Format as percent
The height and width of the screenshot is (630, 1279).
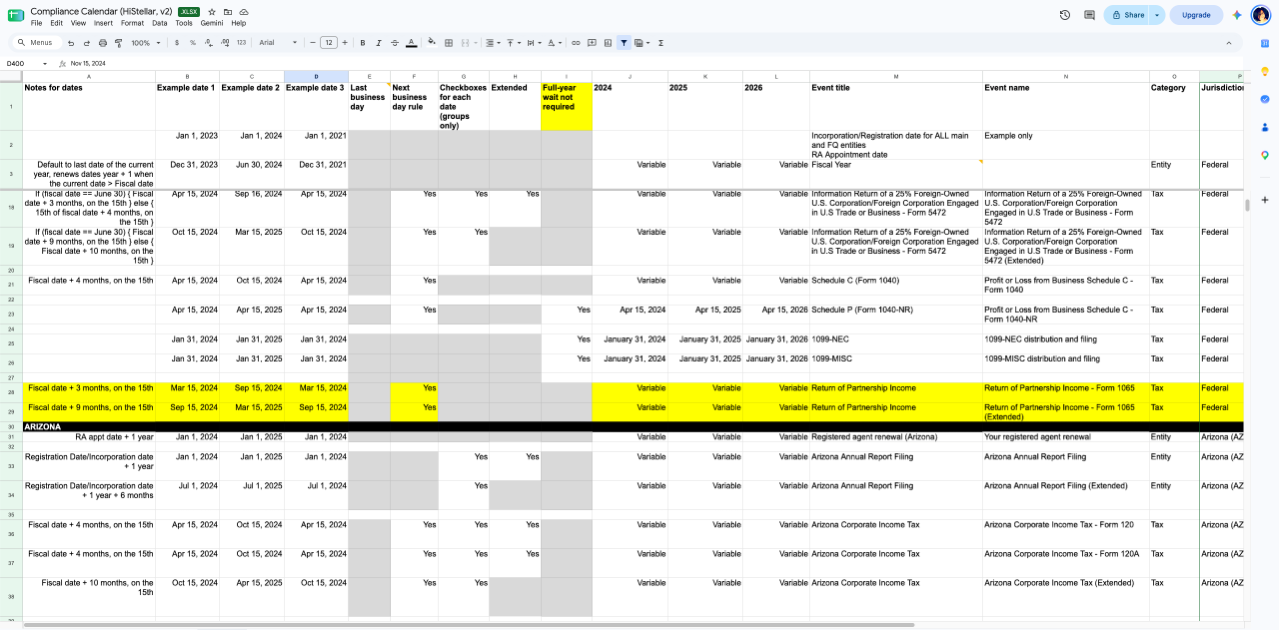[x=193, y=43]
